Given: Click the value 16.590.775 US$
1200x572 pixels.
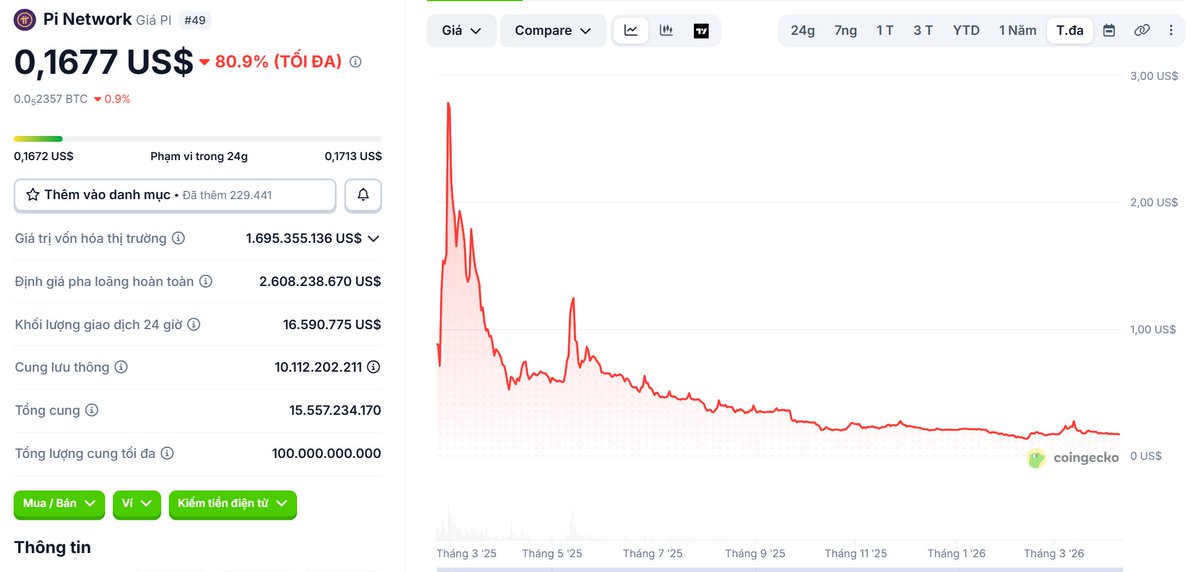Looking at the screenshot, I should tap(332, 325).
